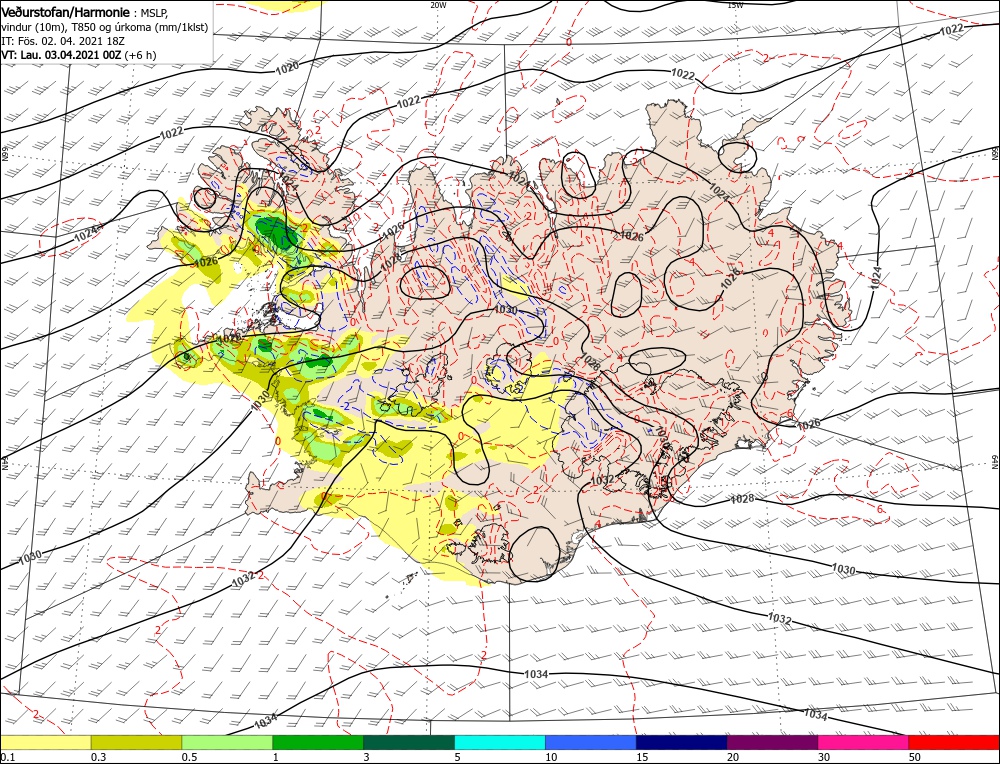This screenshot has height=764, width=1000.
Task: Select the light green 0.5–1 legend swatch
Action: [227, 742]
